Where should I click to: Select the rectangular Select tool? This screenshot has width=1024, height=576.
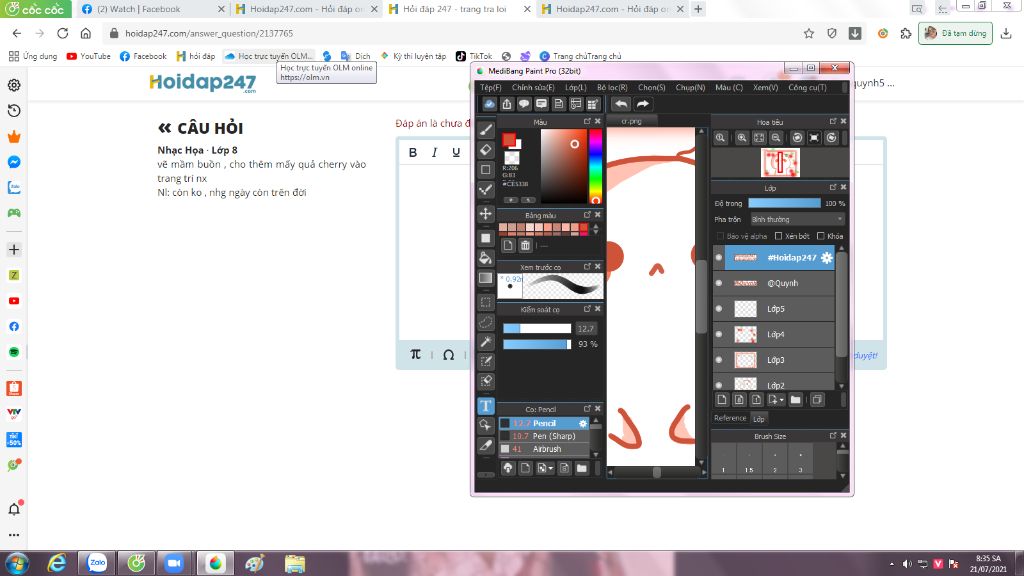pyautogui.click(x=485, y=302)
